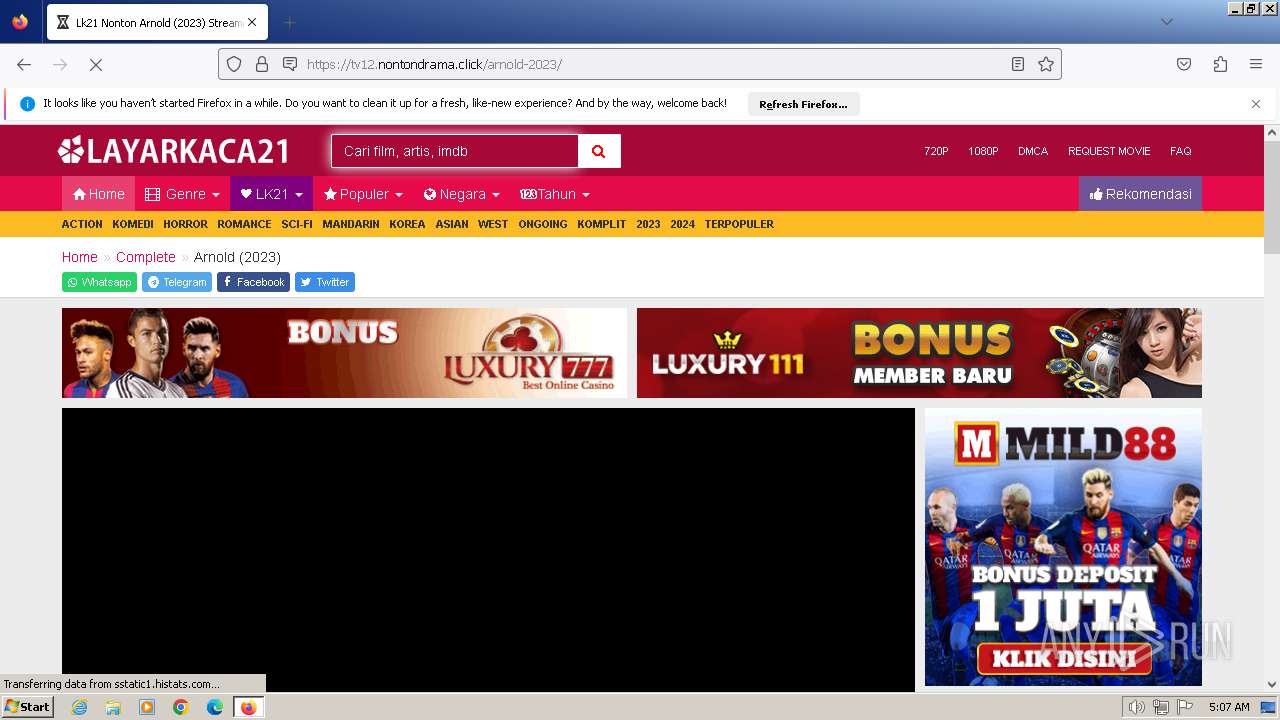Click the site security padlock icon
This screenshot has width=1280, height=720.
[x=262, y=64]
